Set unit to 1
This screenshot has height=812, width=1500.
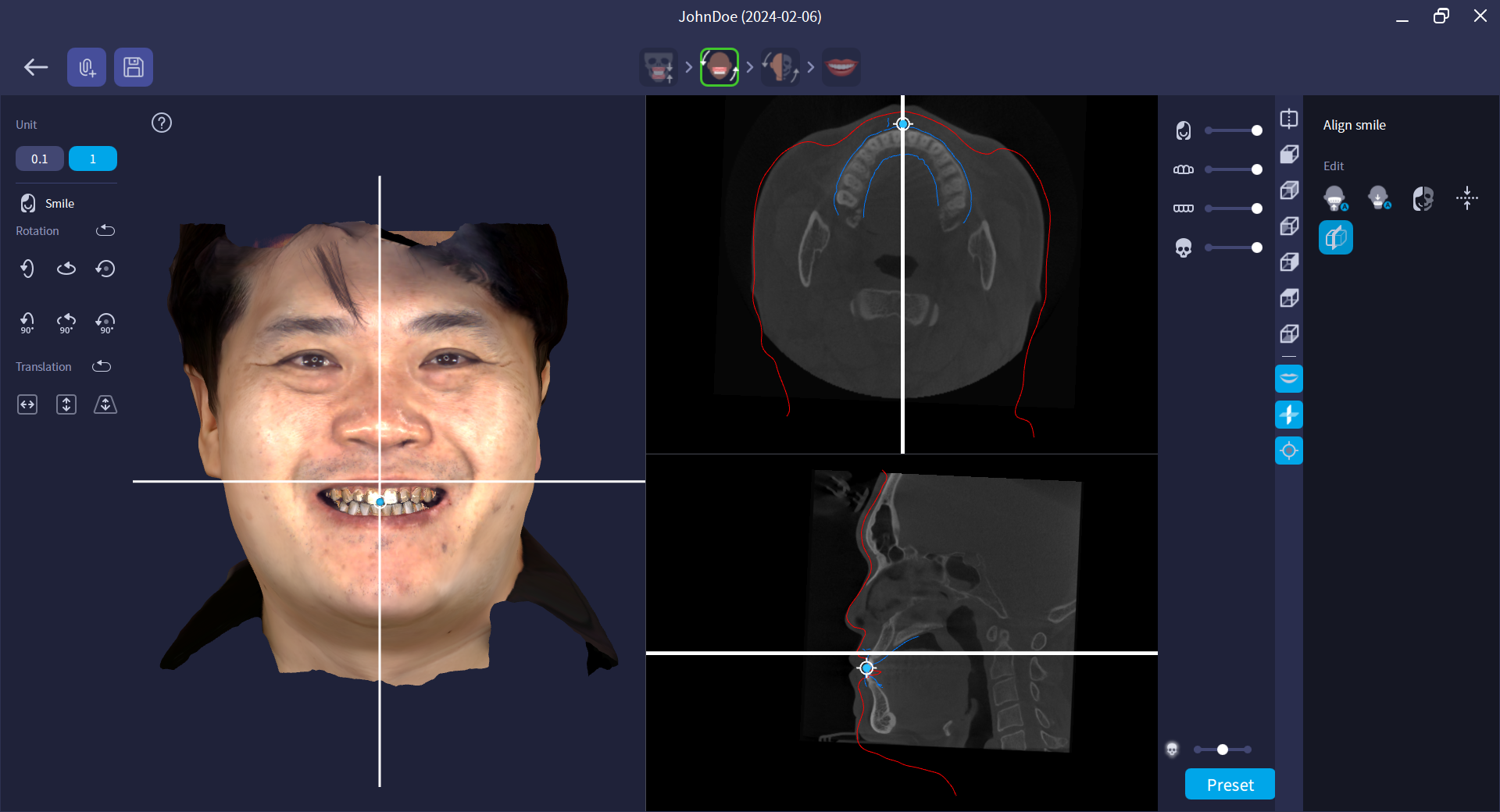(93, 159)
